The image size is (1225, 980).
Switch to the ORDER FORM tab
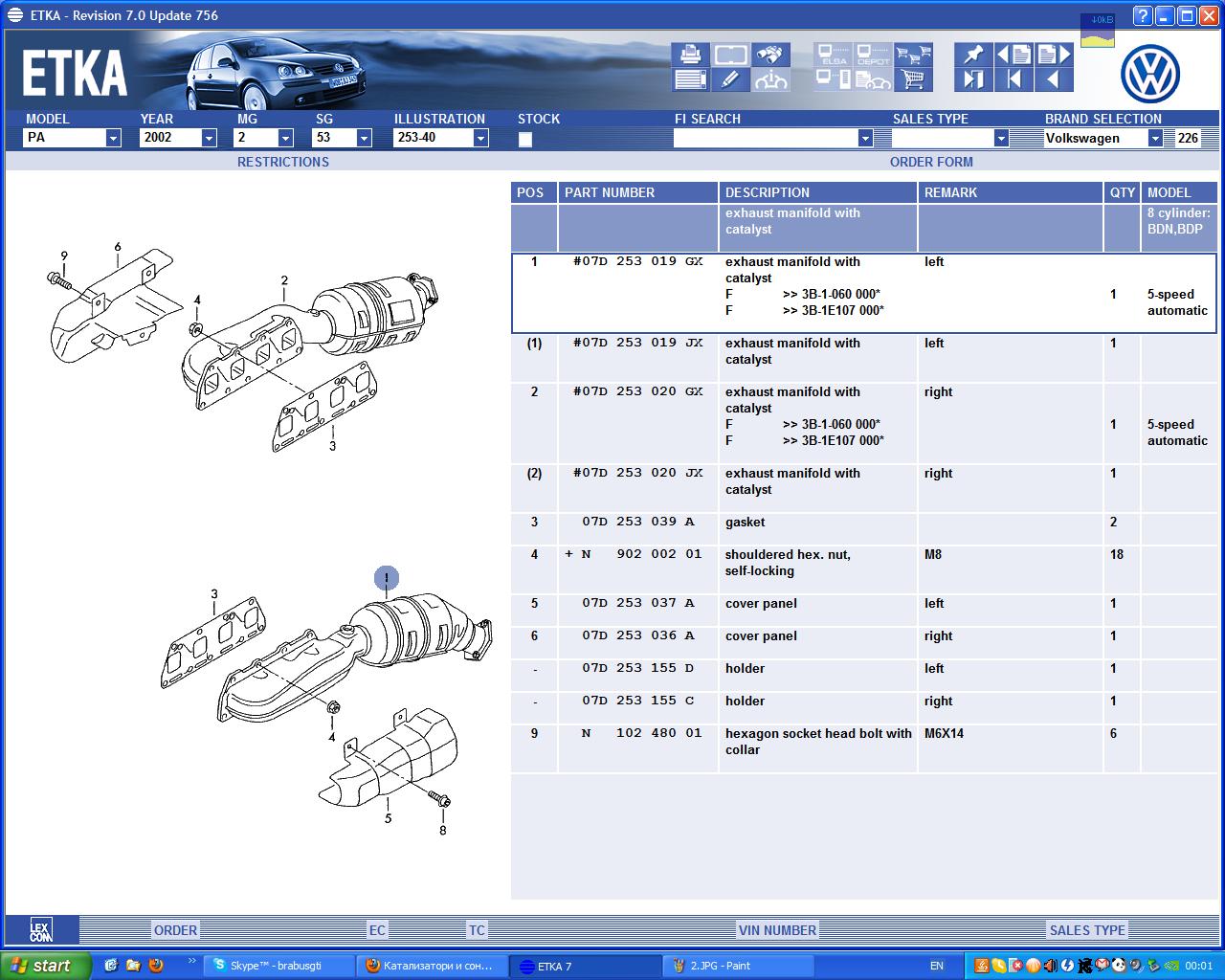930,162
